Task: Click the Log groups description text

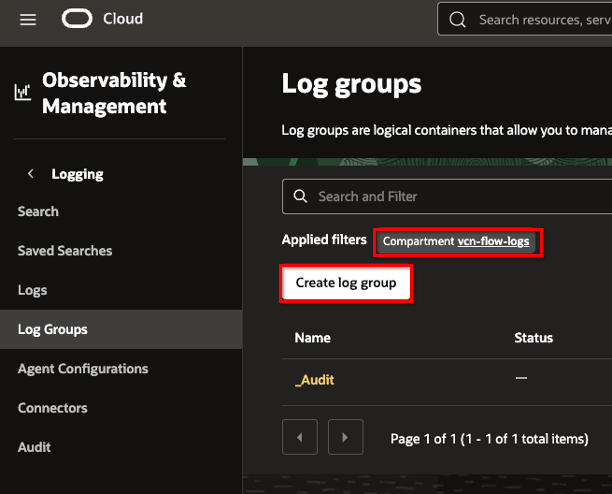Action: click(x=447, y=130)
